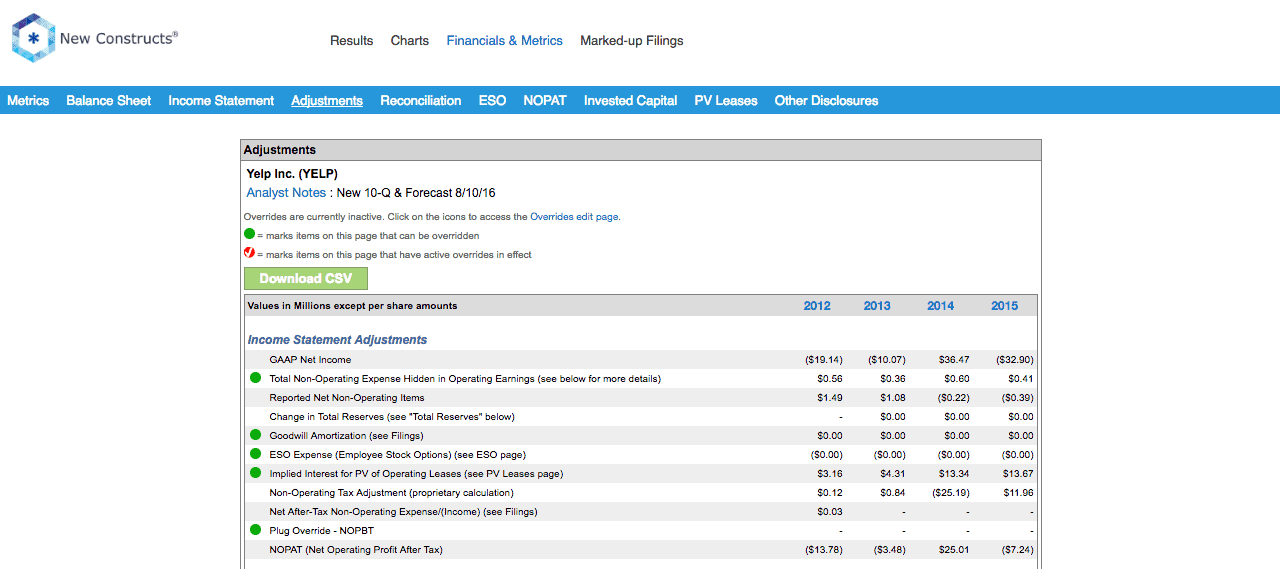Screen dimensions: 1280x569
Task: Open the Results page
Action: click(351, 41)
